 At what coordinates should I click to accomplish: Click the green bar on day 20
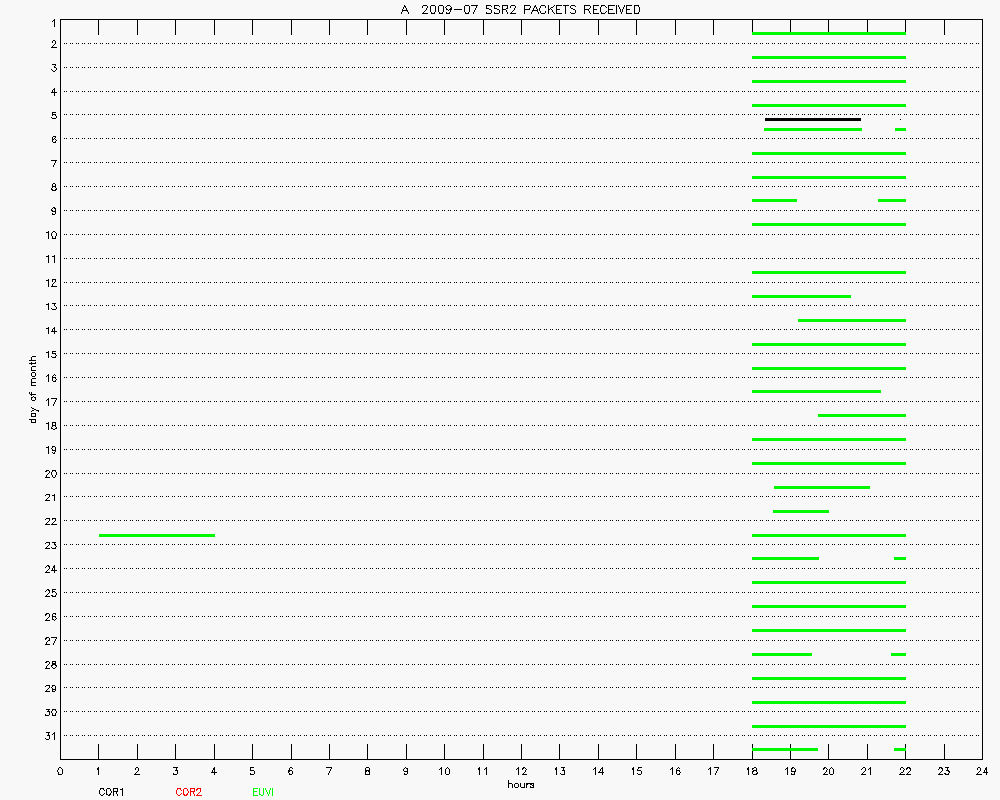pos(821,487)
